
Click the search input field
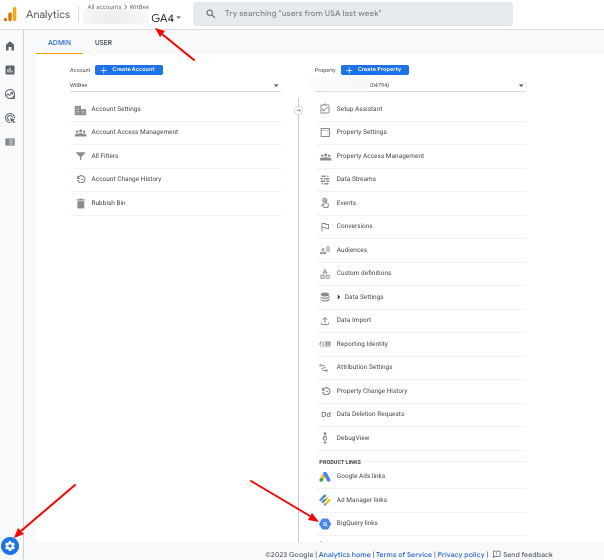point(353,14)
